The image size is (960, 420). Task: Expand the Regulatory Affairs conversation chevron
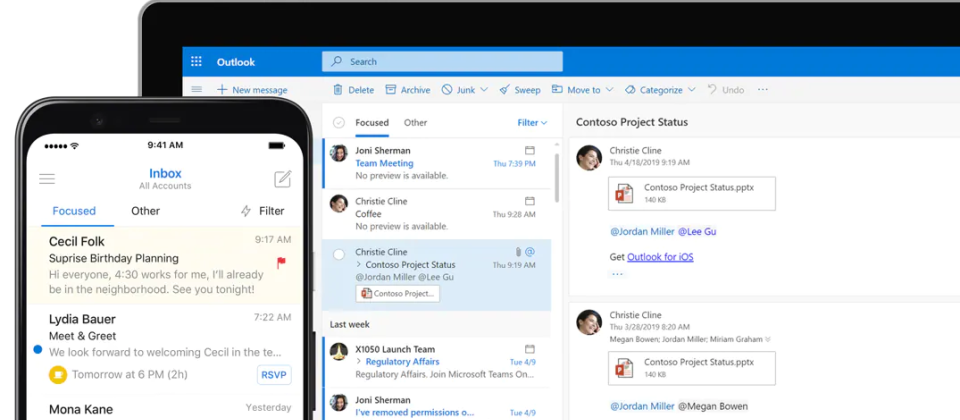[359, 362]
